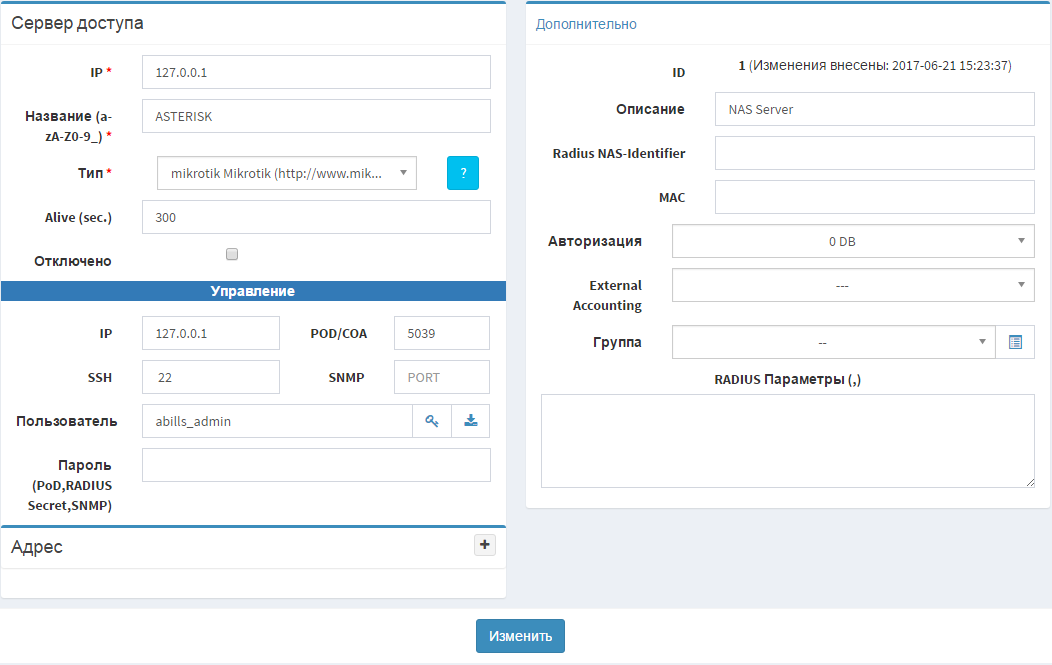
Task: Click the download icon beside abills_admin
Action: pyautogui.click(x=470, y=421)
